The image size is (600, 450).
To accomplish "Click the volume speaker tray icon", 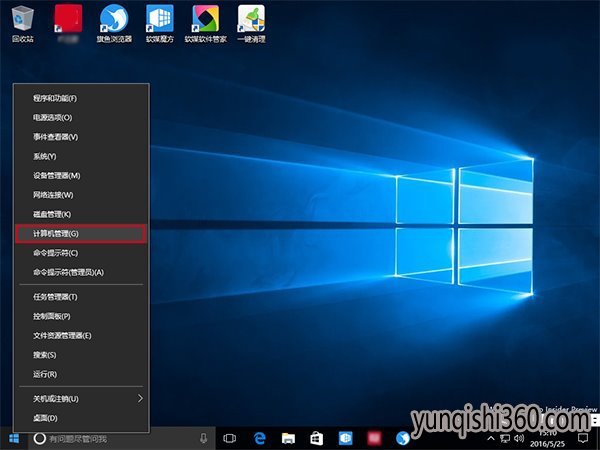I will pos(519,439).
